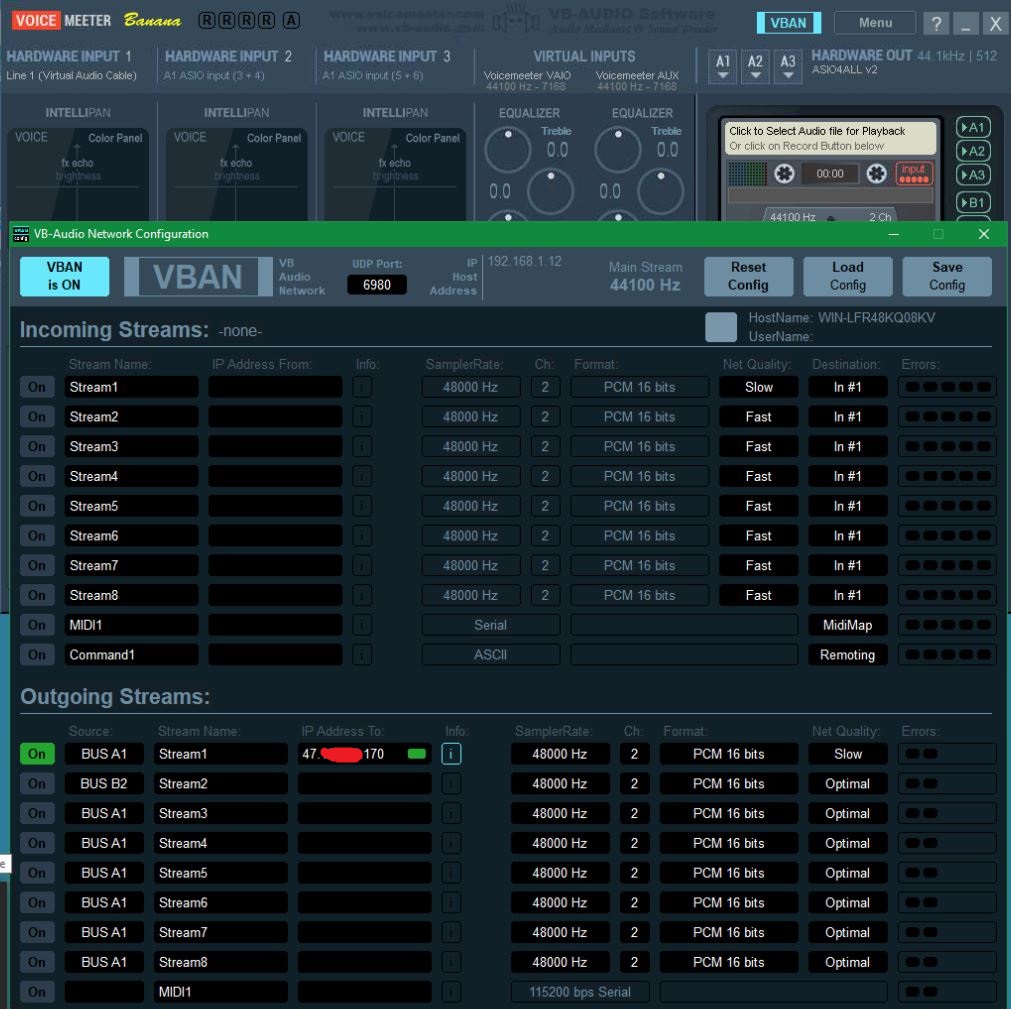This screenshot has height=1009, width=1011.
Task: Change outgoing Stream2 source BUS B2
Action: click(x=104, y=783)
